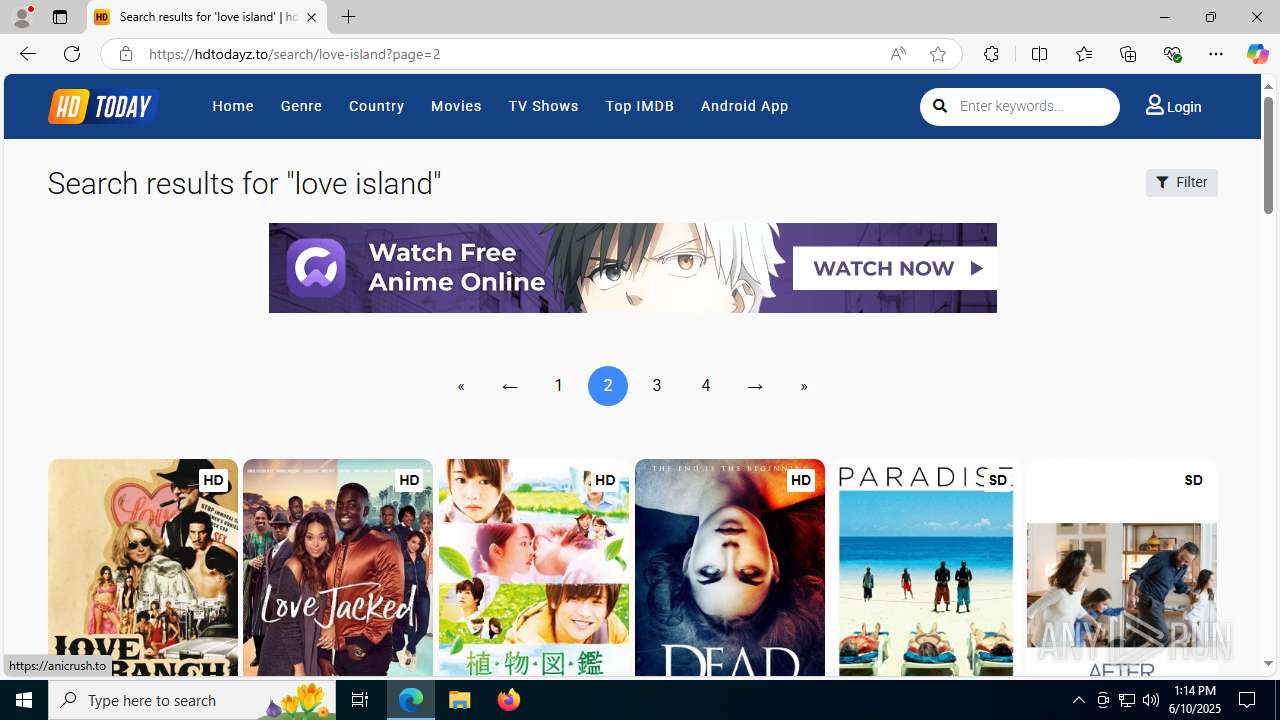Open the Love Ranch poster

tap(143, 568)
